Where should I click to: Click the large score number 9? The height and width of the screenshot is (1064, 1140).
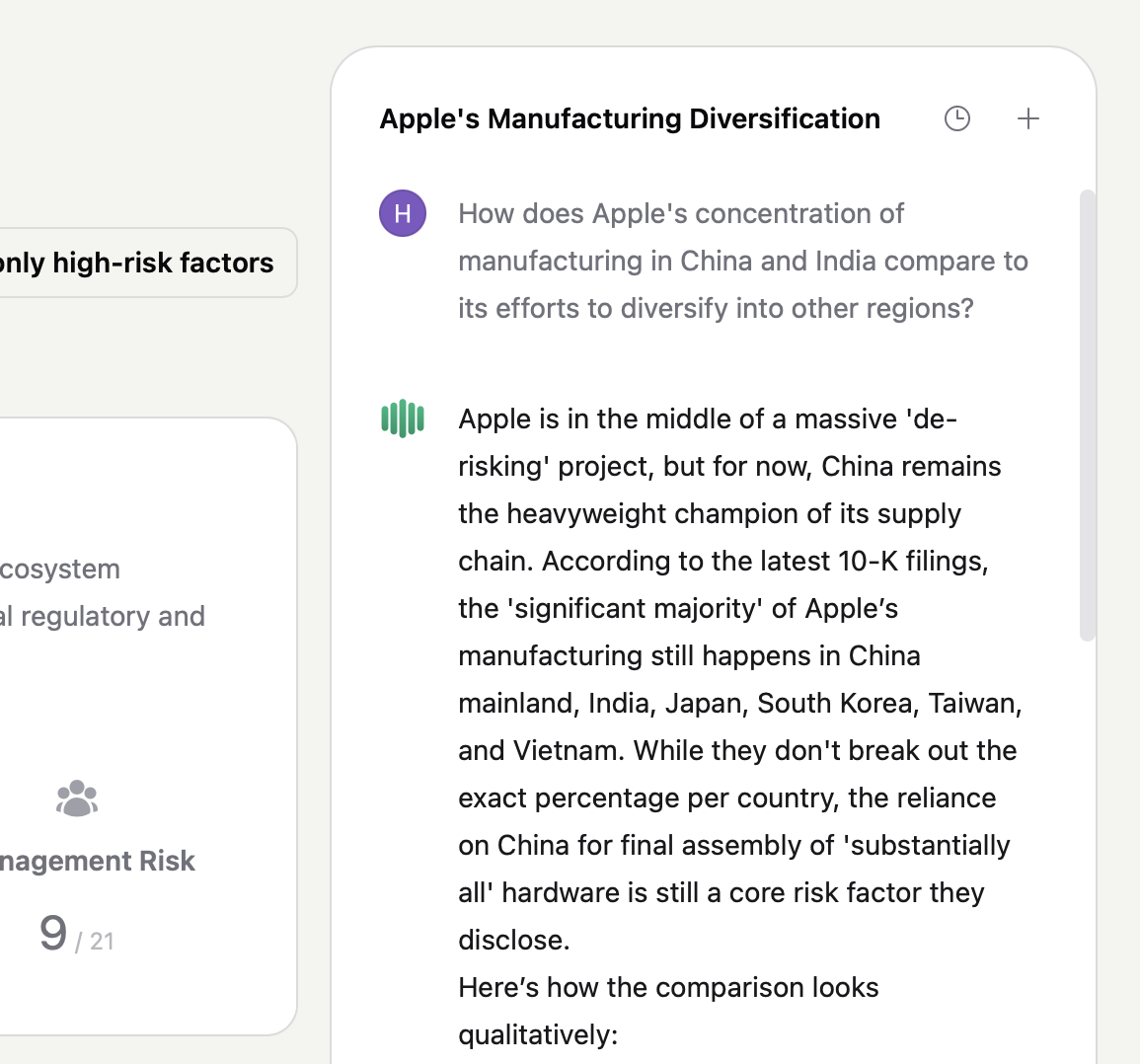coord(53,934)
